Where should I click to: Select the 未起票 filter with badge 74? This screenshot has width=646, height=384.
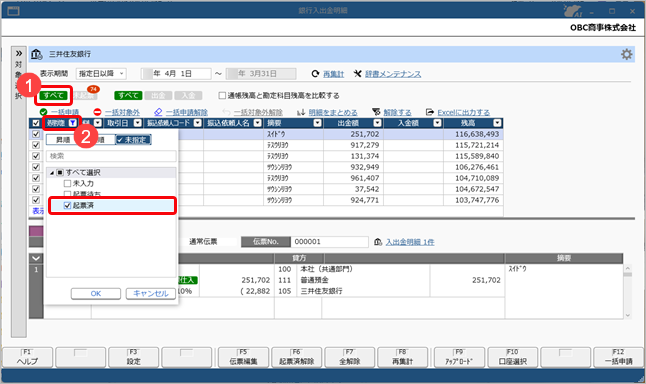click(84, 96)
